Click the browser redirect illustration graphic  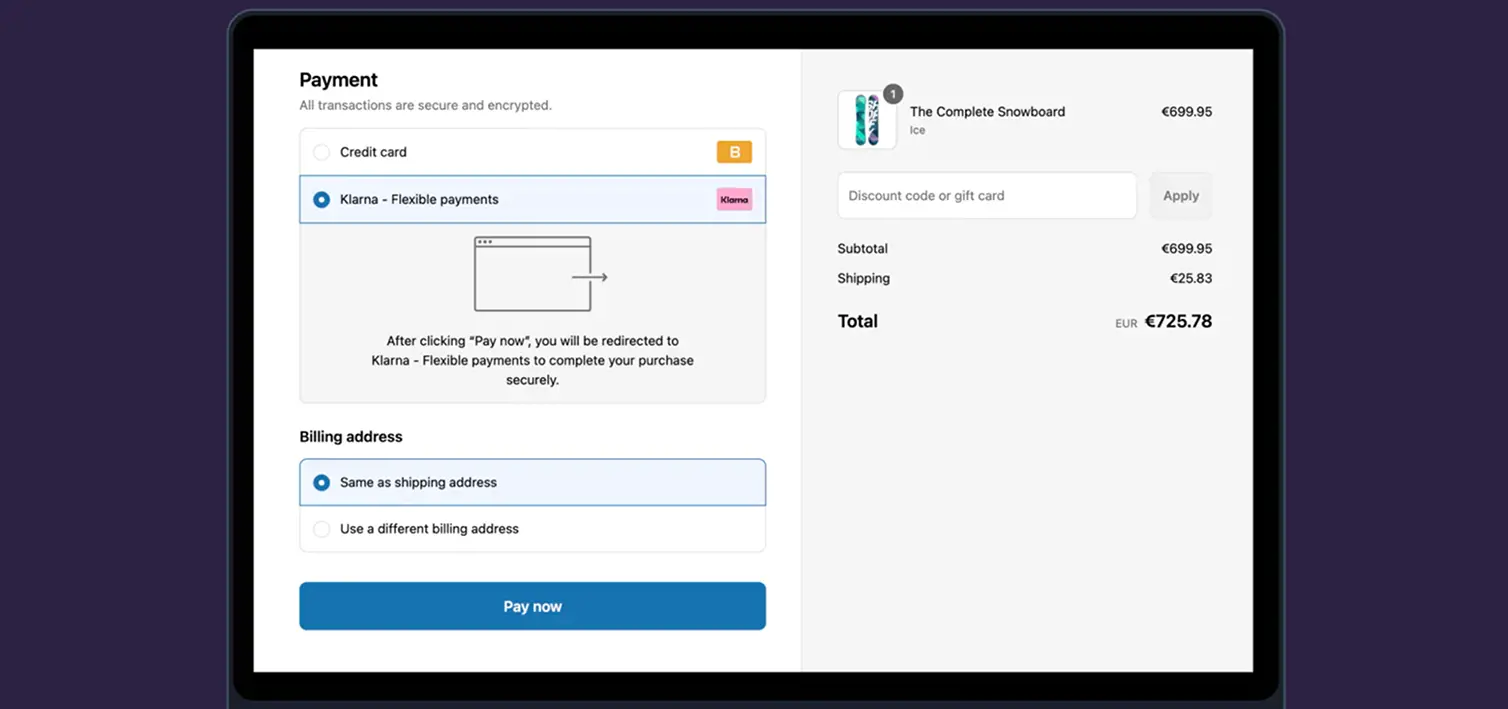point(533,272)
